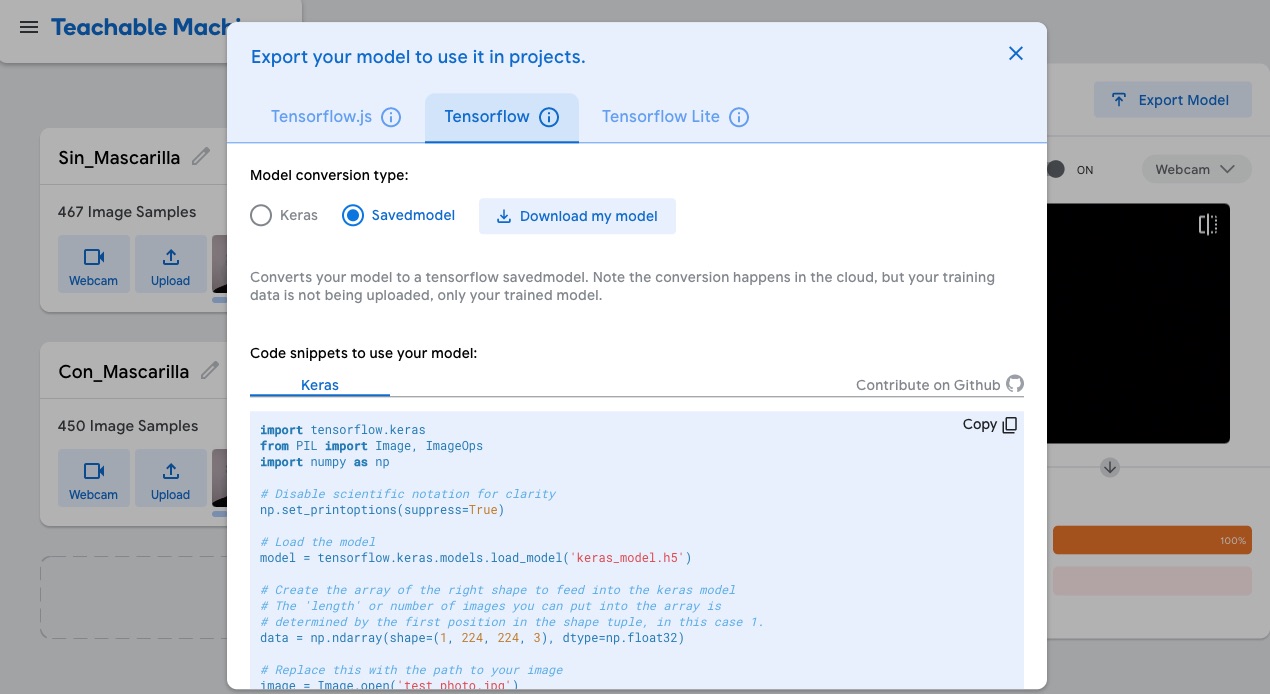Click the keras_model.h5 string in code

(x=627, y=558)
